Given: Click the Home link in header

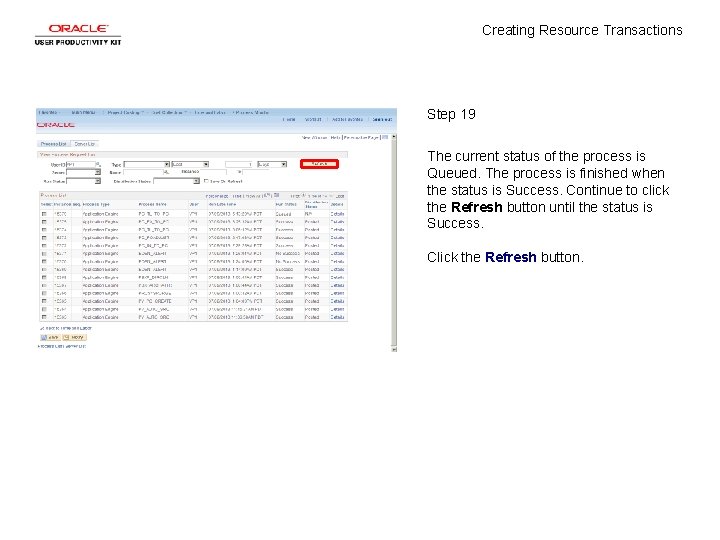Looking at the screenshot, I should tap(289, 119).
